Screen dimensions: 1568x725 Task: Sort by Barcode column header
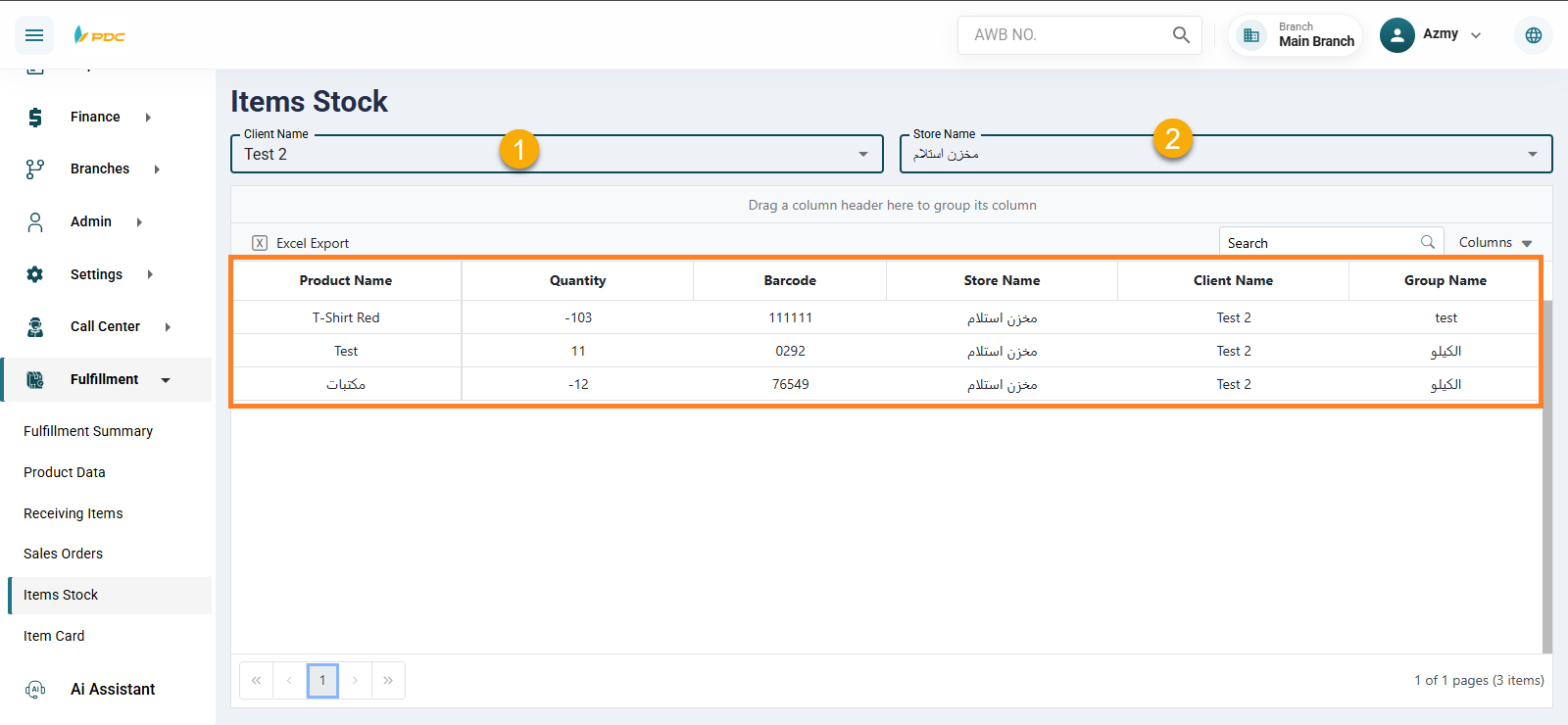(790, 280)
